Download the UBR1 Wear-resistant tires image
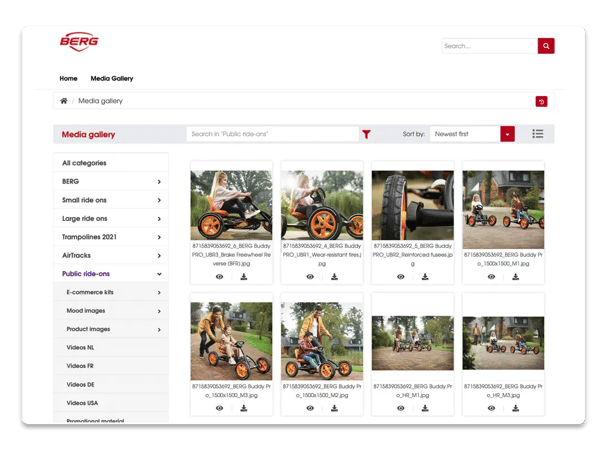 [334, 277]
